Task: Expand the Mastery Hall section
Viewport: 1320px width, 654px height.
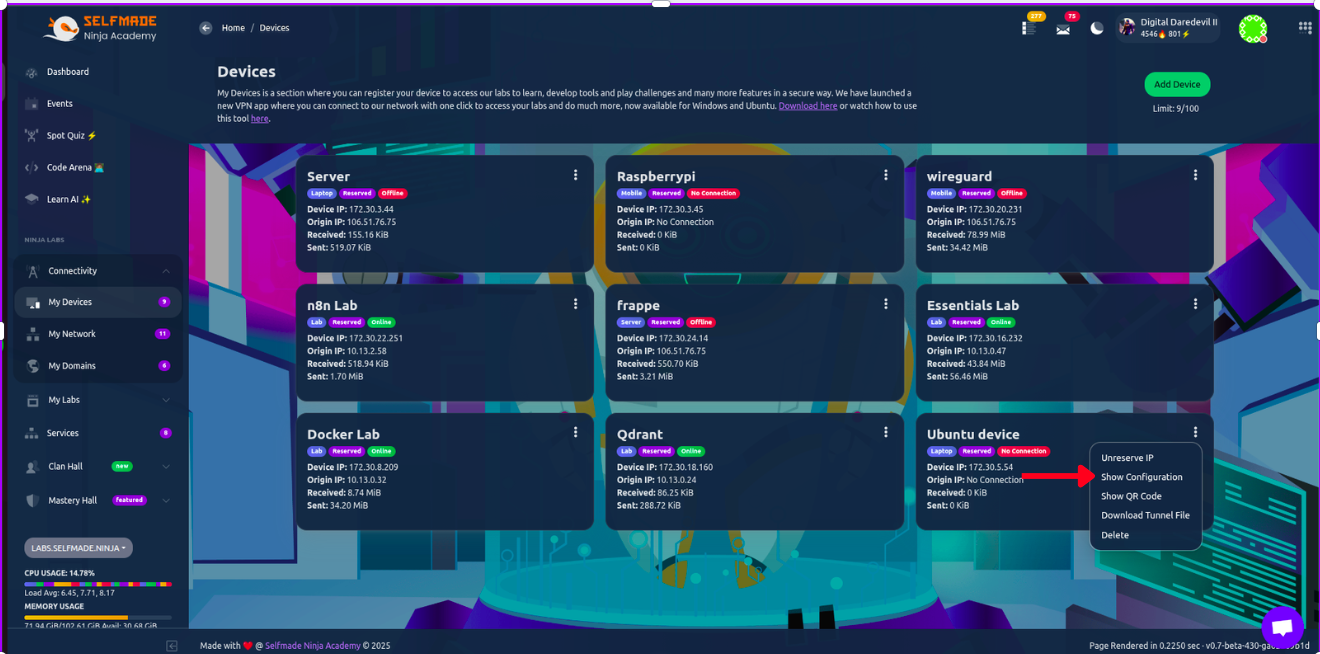Action: pos(166,500)
